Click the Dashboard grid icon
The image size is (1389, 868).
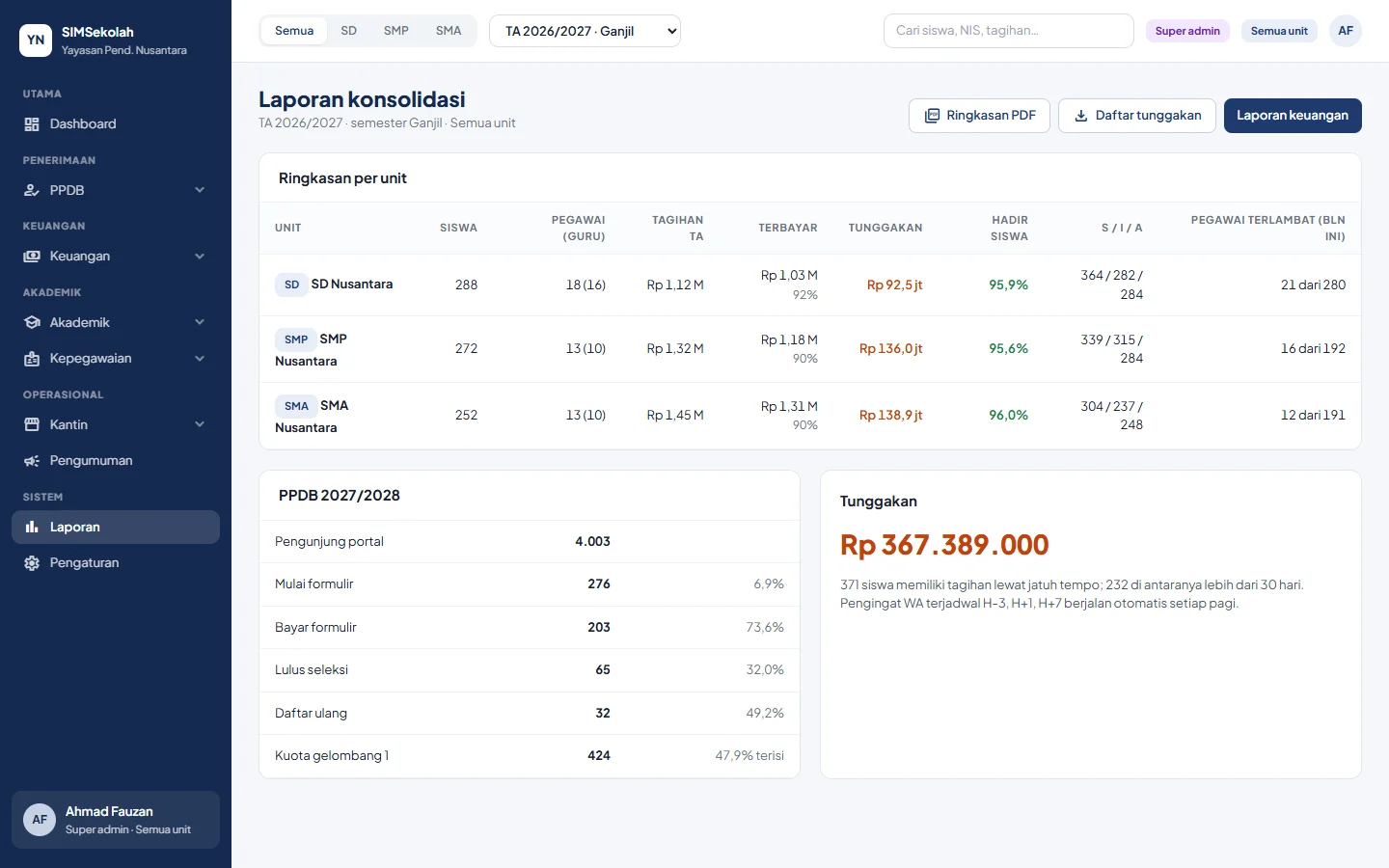(32, 124)
